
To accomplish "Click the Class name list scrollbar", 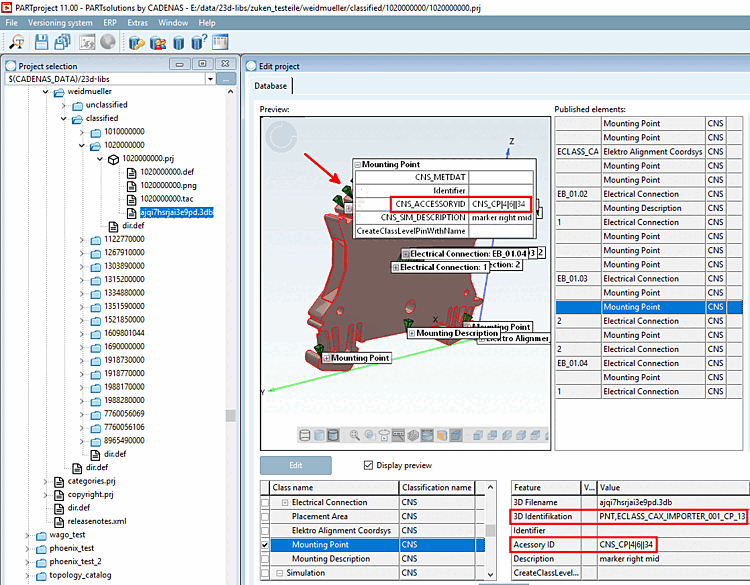I will click(x=491, y=530).
